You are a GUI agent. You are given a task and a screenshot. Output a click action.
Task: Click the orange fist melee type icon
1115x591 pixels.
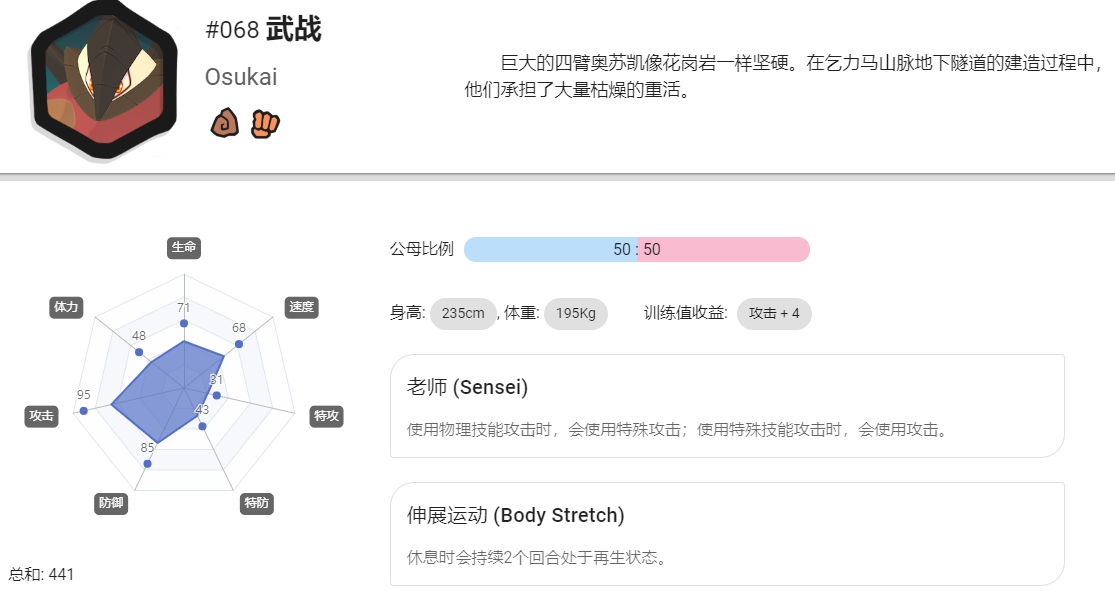[265, 124]
